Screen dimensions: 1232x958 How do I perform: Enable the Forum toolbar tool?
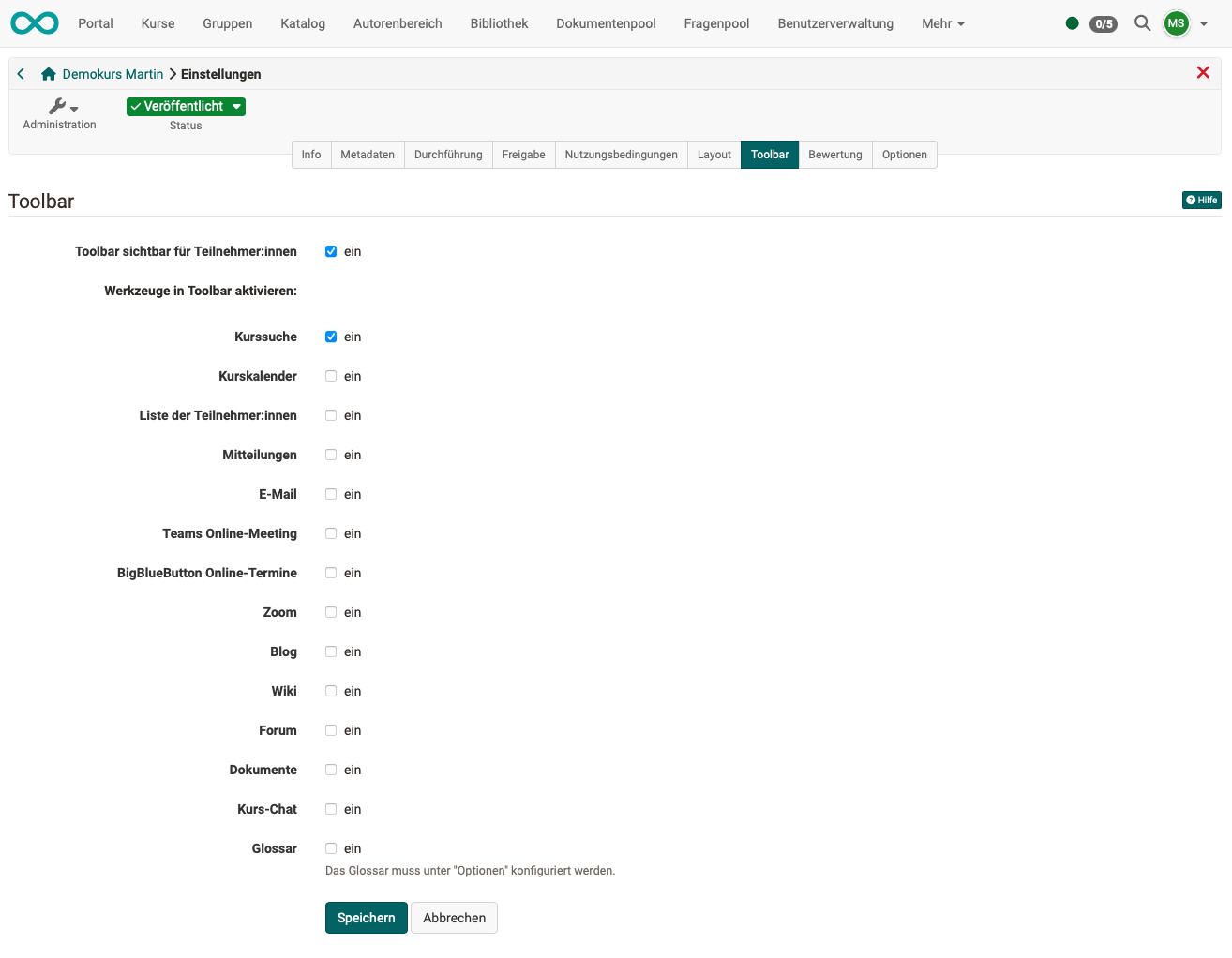tap(331, 730)
